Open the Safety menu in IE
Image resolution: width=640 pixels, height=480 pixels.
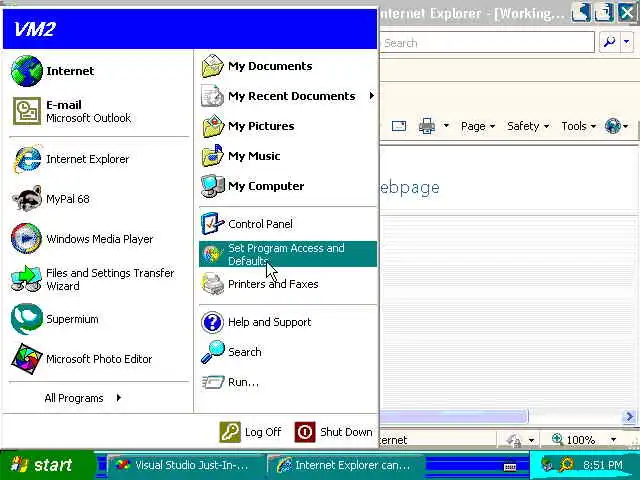point(528,126)
